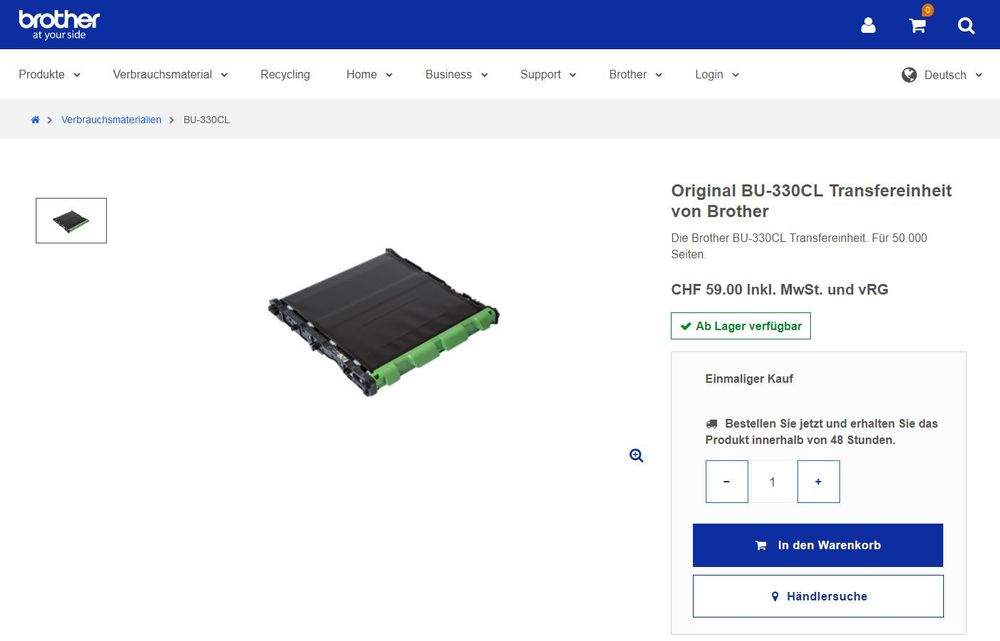The height and width of the screenshot is (641, 1000).
Task: Increase quantity with the plus stepper
Action: (x=818, y=481)
